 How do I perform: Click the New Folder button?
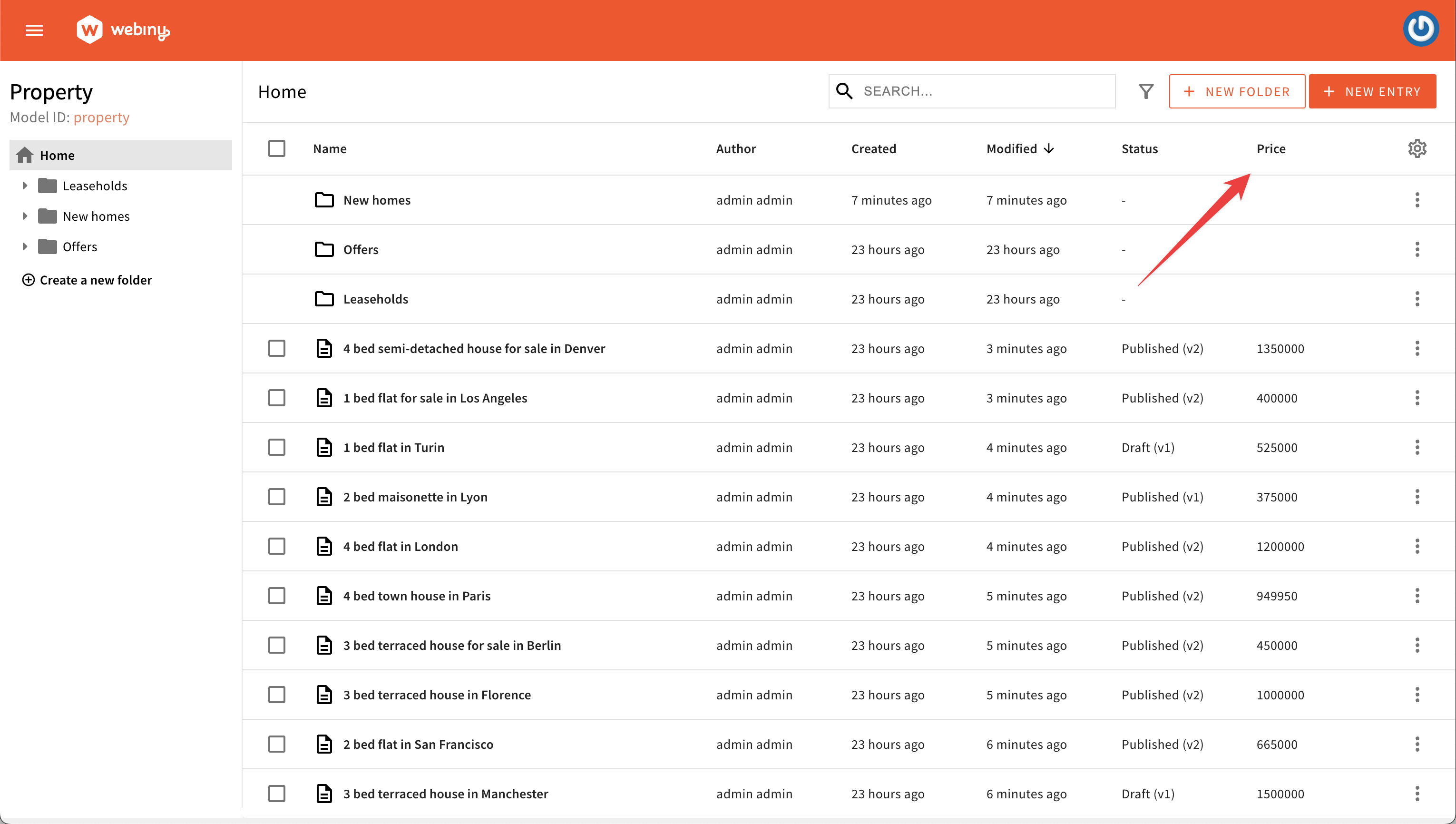pyautogui.click(x=1237, y=91)
